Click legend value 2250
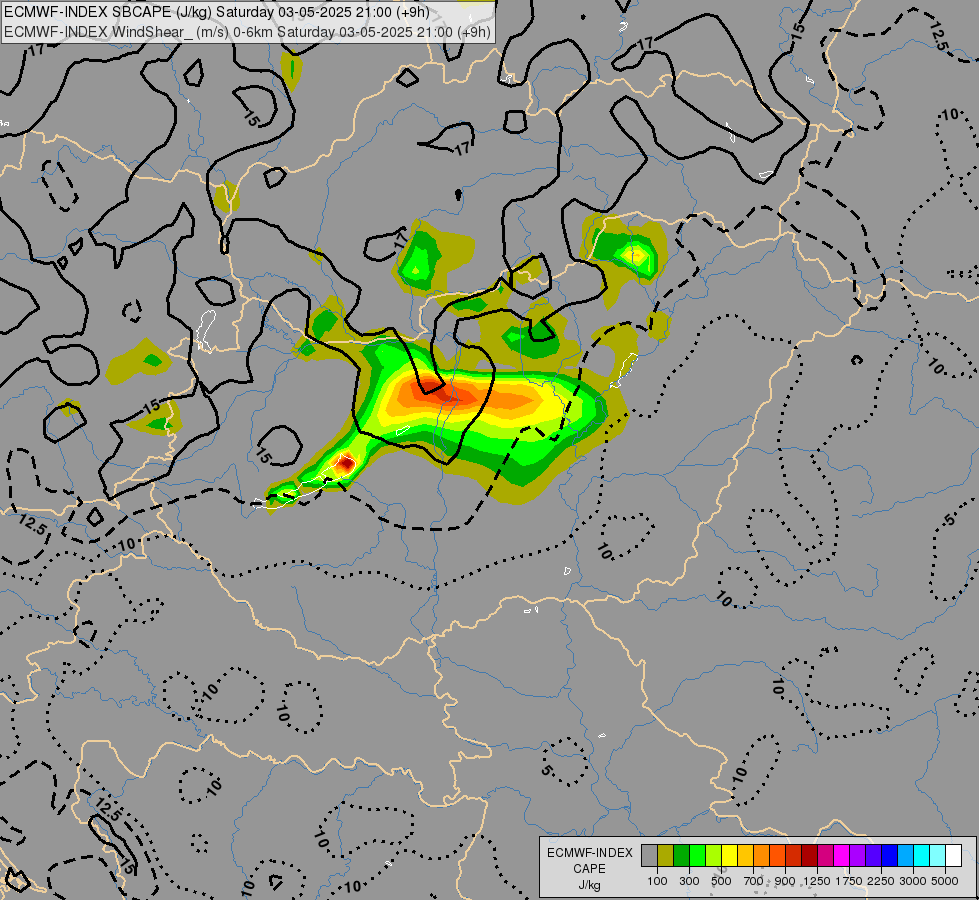Image resolution: width=979 pixels, height=900 pixels. (x=882, y=881)
